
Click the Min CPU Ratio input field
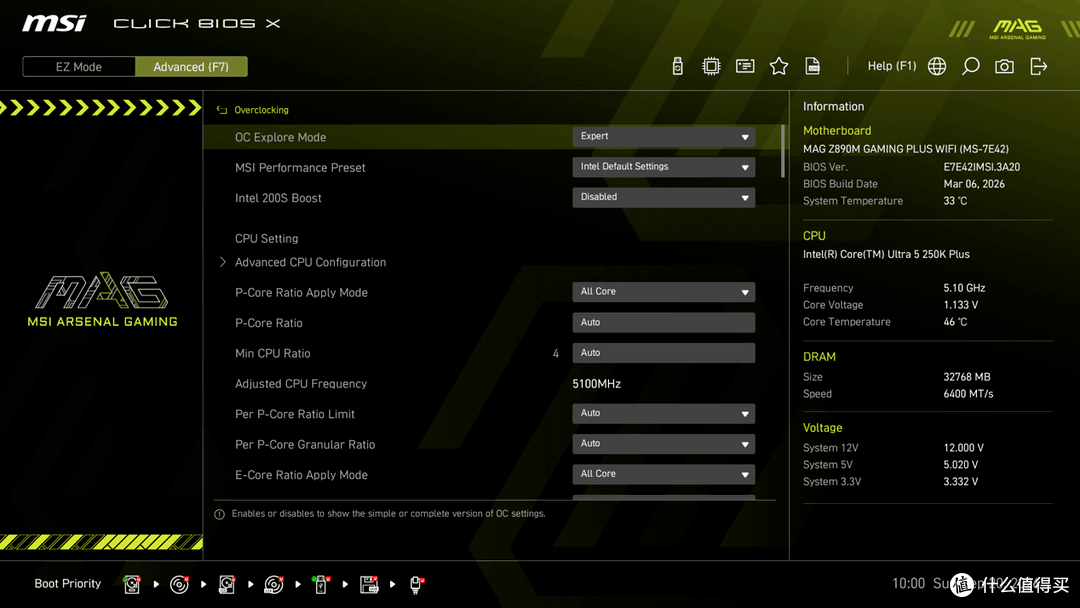[x=663, y=353]
